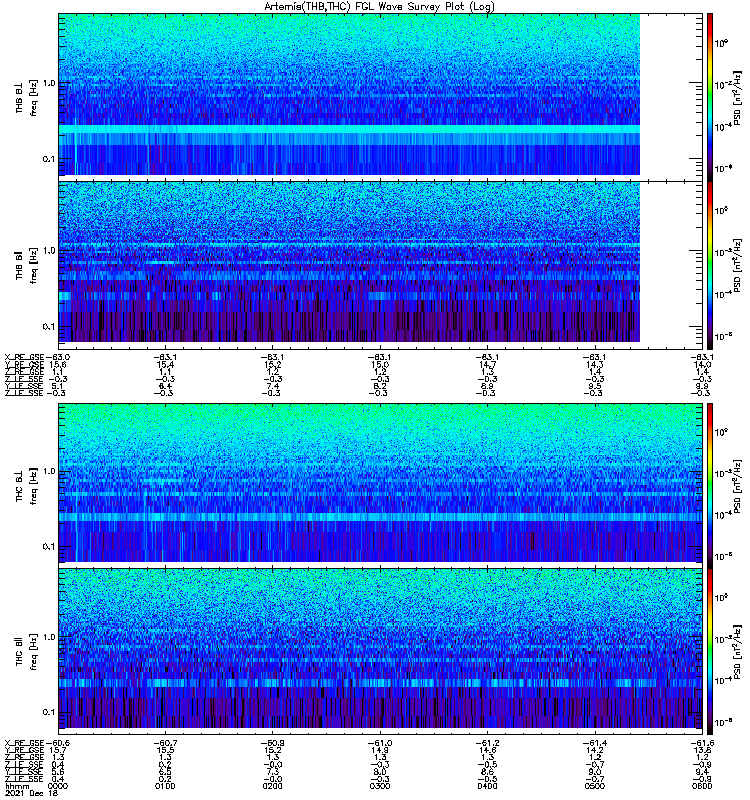Click the 0.1 frequency tick of the THC B∥ panel
The image size is (750, 800).
[x=49, y=712]
